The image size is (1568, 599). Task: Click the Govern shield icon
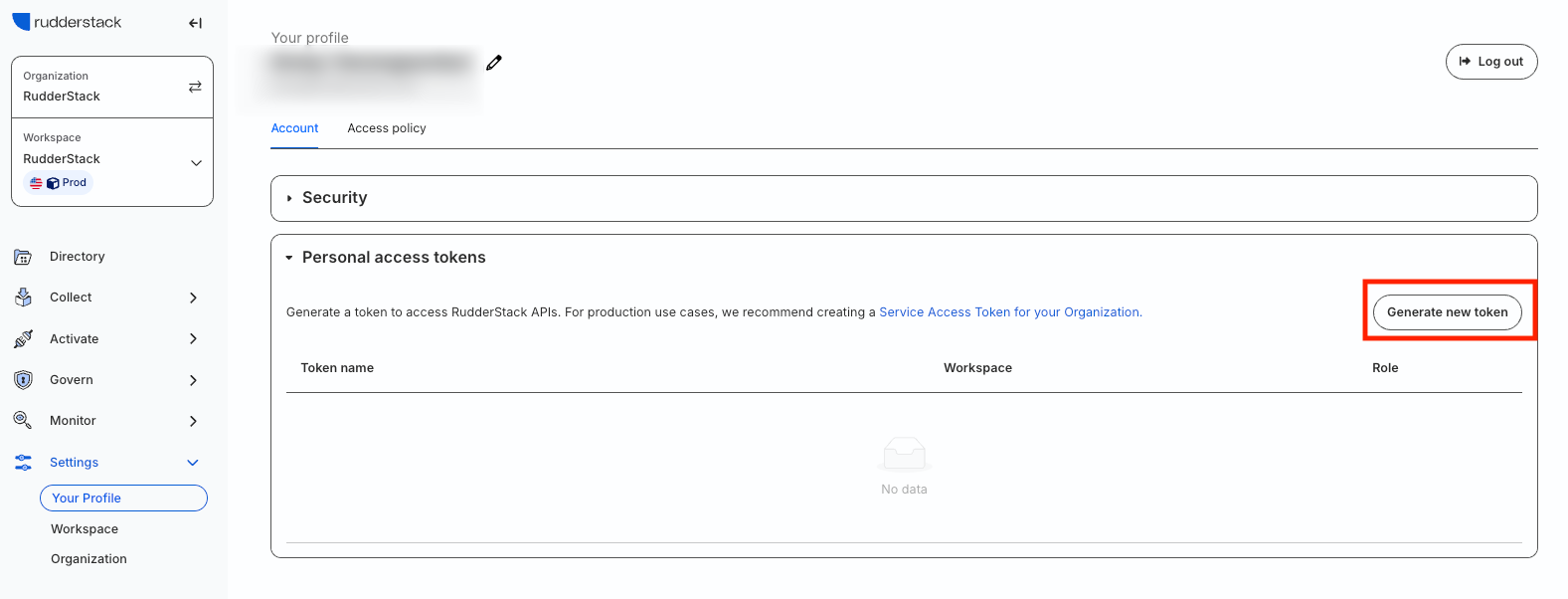pyautogui.click(x=23, y=380)
